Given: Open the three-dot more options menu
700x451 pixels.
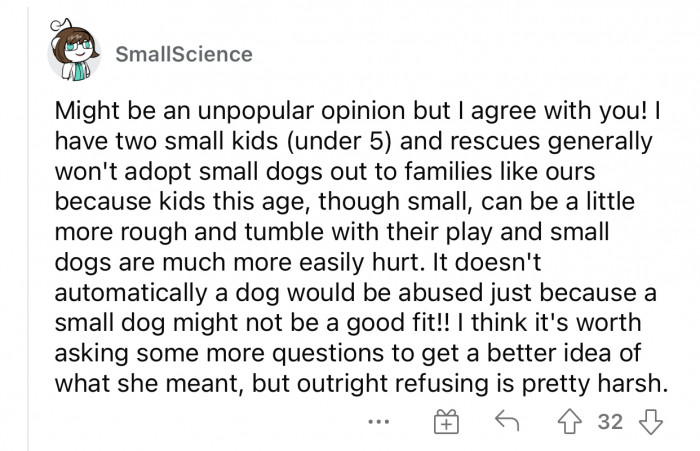Looking at the screenshot, I should (x=379, y=421).
